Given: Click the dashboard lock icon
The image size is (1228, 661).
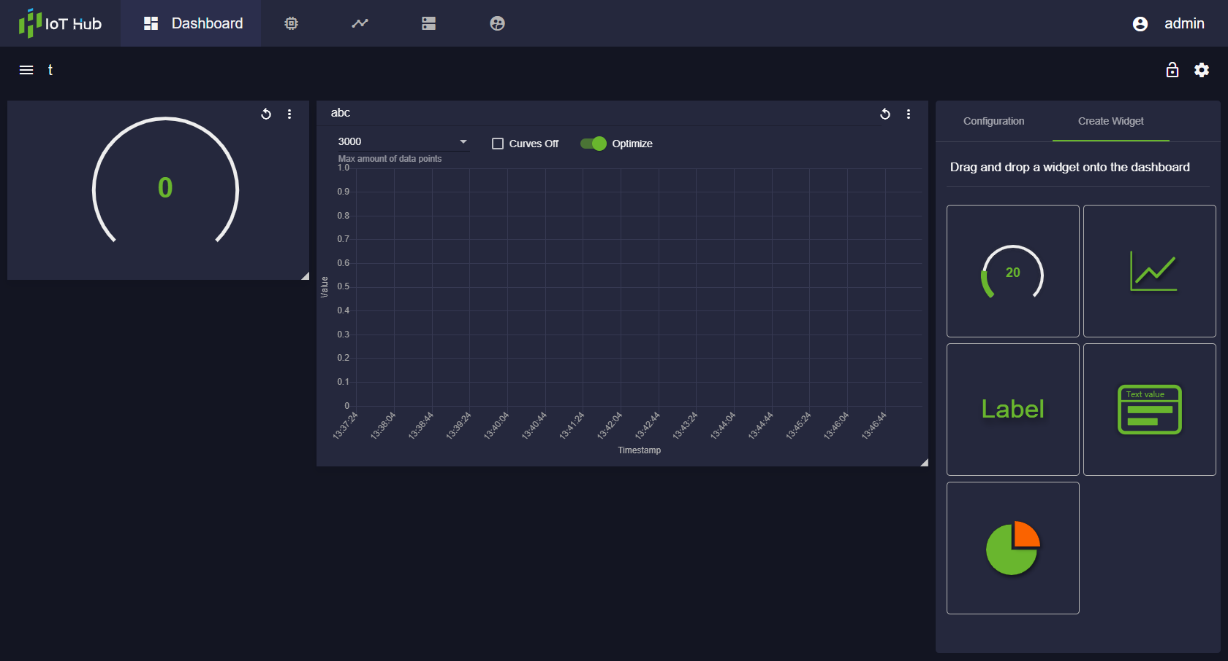Looking at the screenshot, I should tap(1172, 70).
